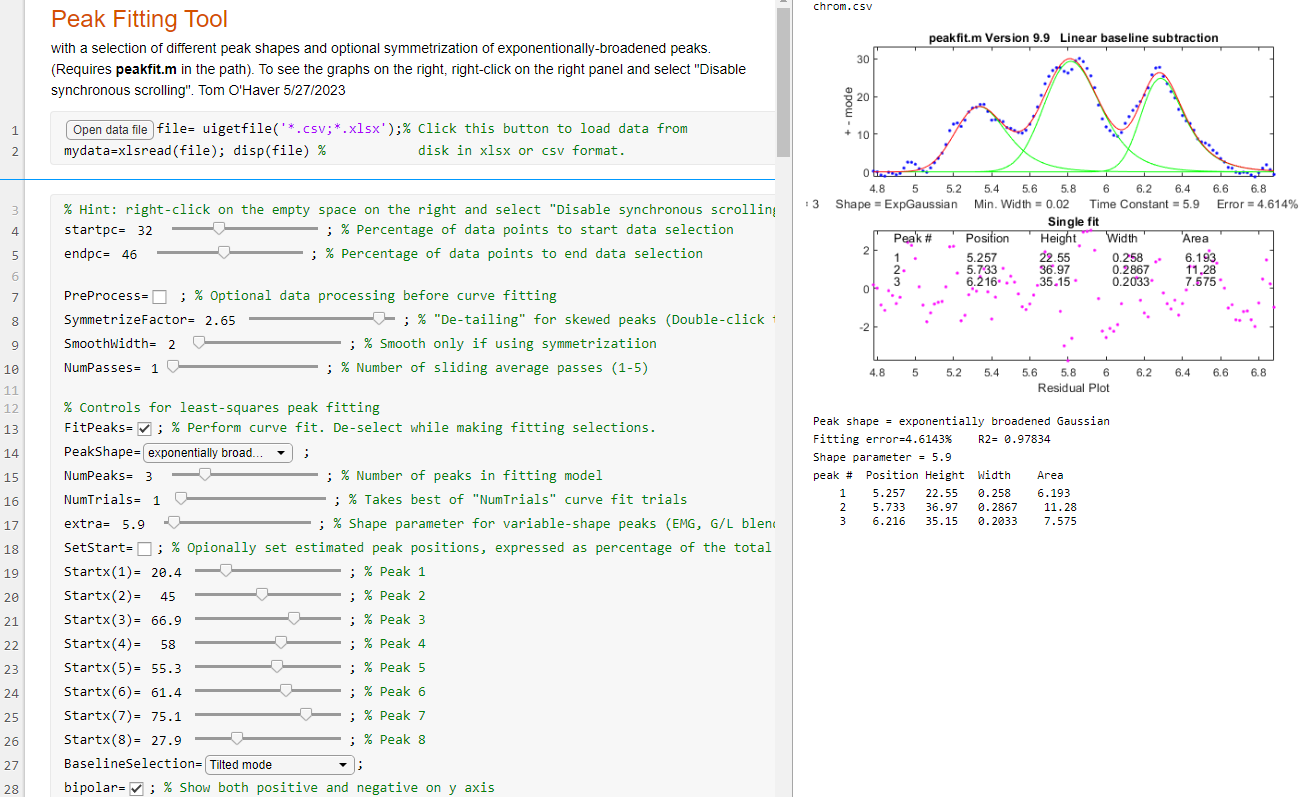
Task: Click the SmoothWidth slider knob
Action: [x=199, y=344]
